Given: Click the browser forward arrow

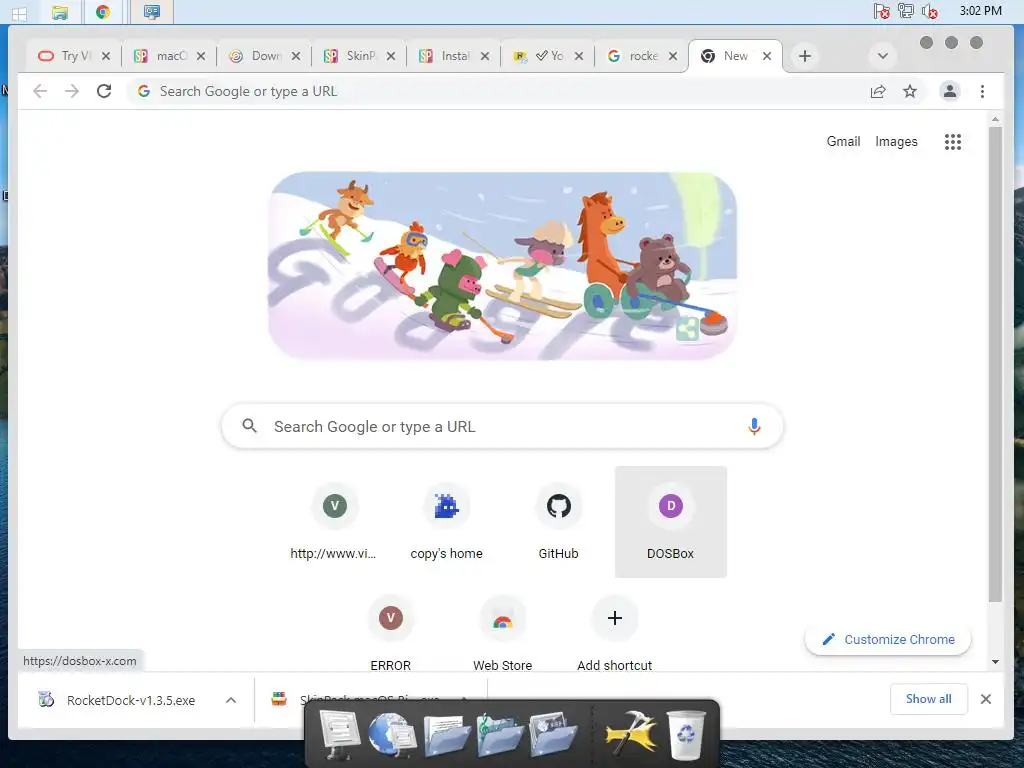Looking at the screenshot, I should (x=72, y=91).
